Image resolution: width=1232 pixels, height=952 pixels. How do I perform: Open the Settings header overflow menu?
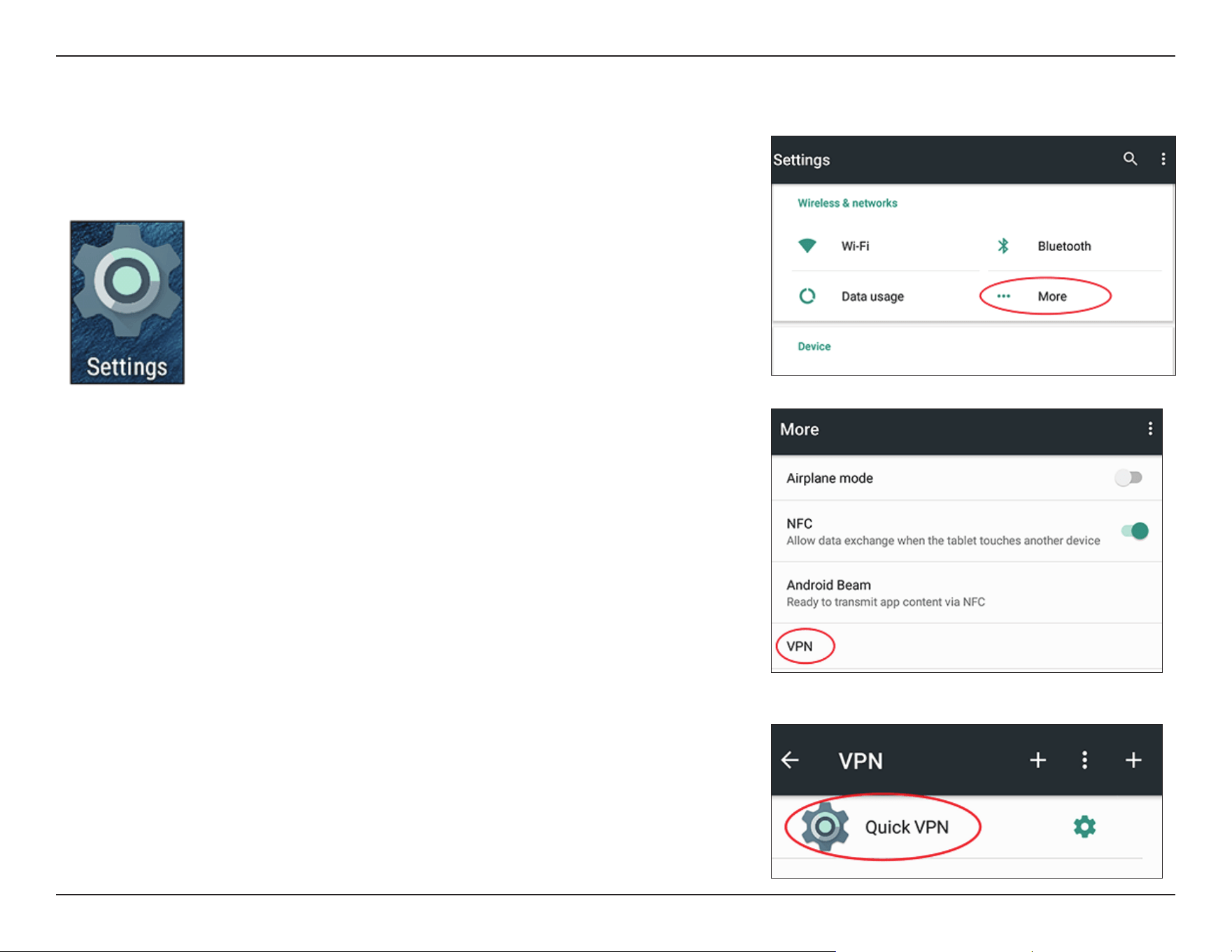coord(1163,159)
